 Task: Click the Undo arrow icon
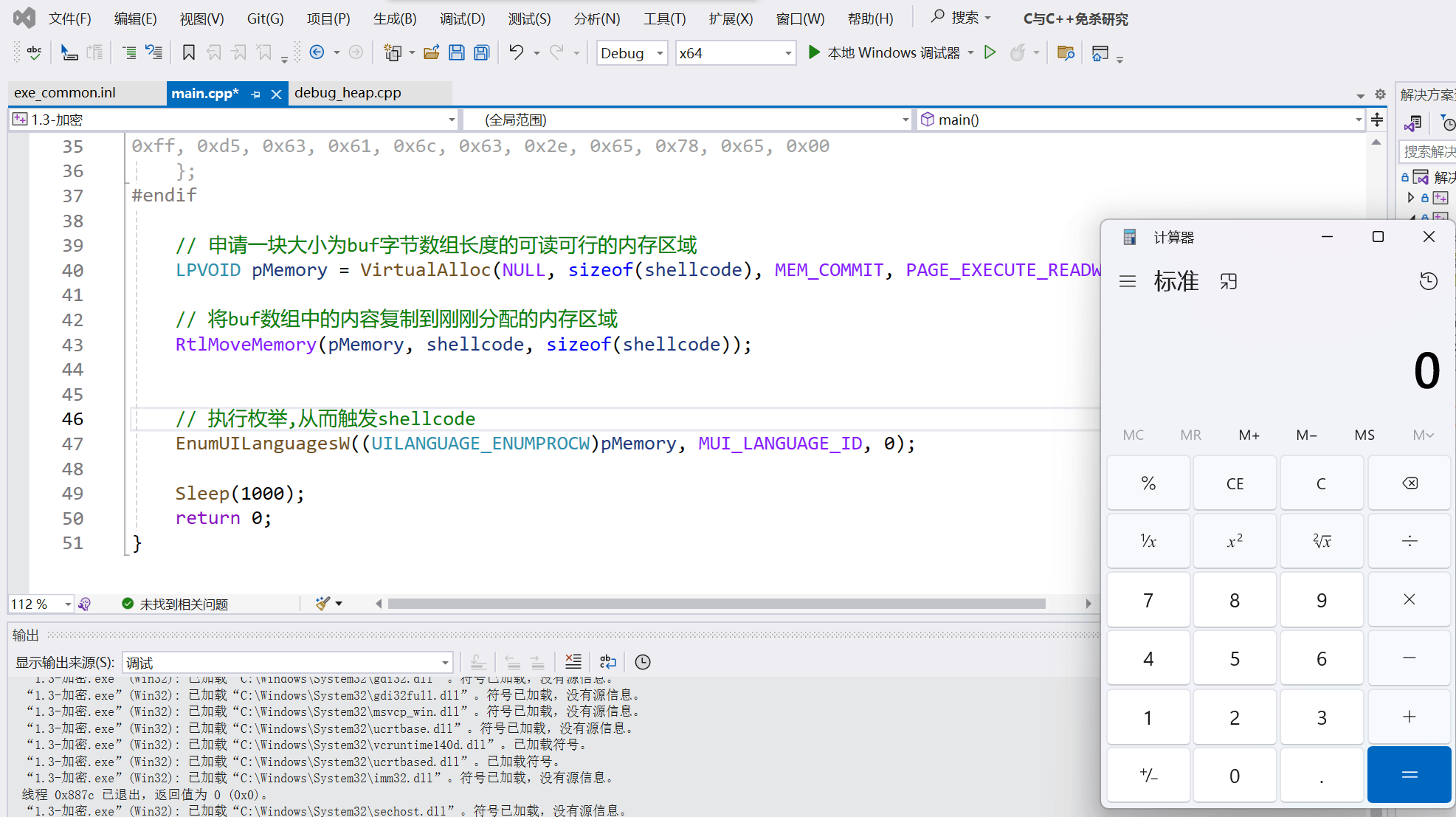click(x=516, y=52)
